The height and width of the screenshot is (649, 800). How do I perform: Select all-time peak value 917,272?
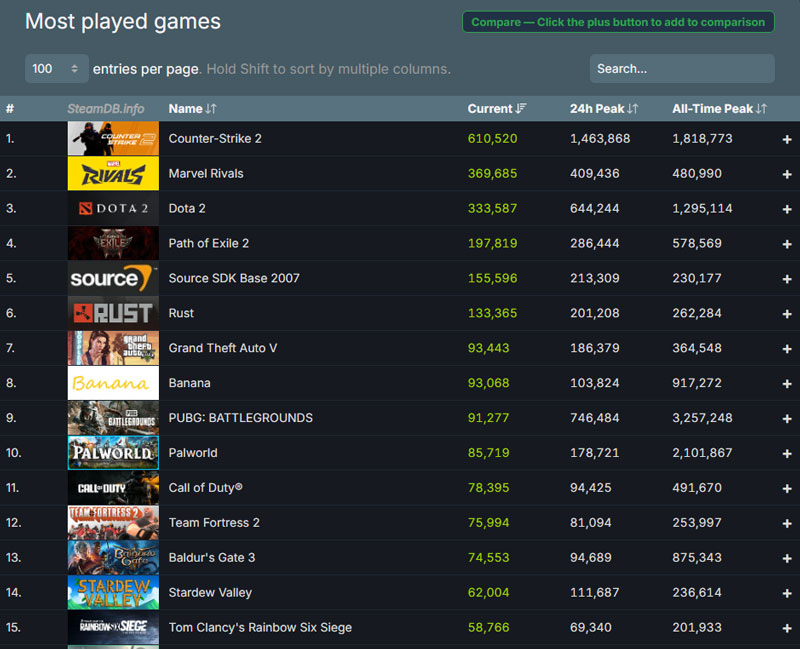pos(696,383)
